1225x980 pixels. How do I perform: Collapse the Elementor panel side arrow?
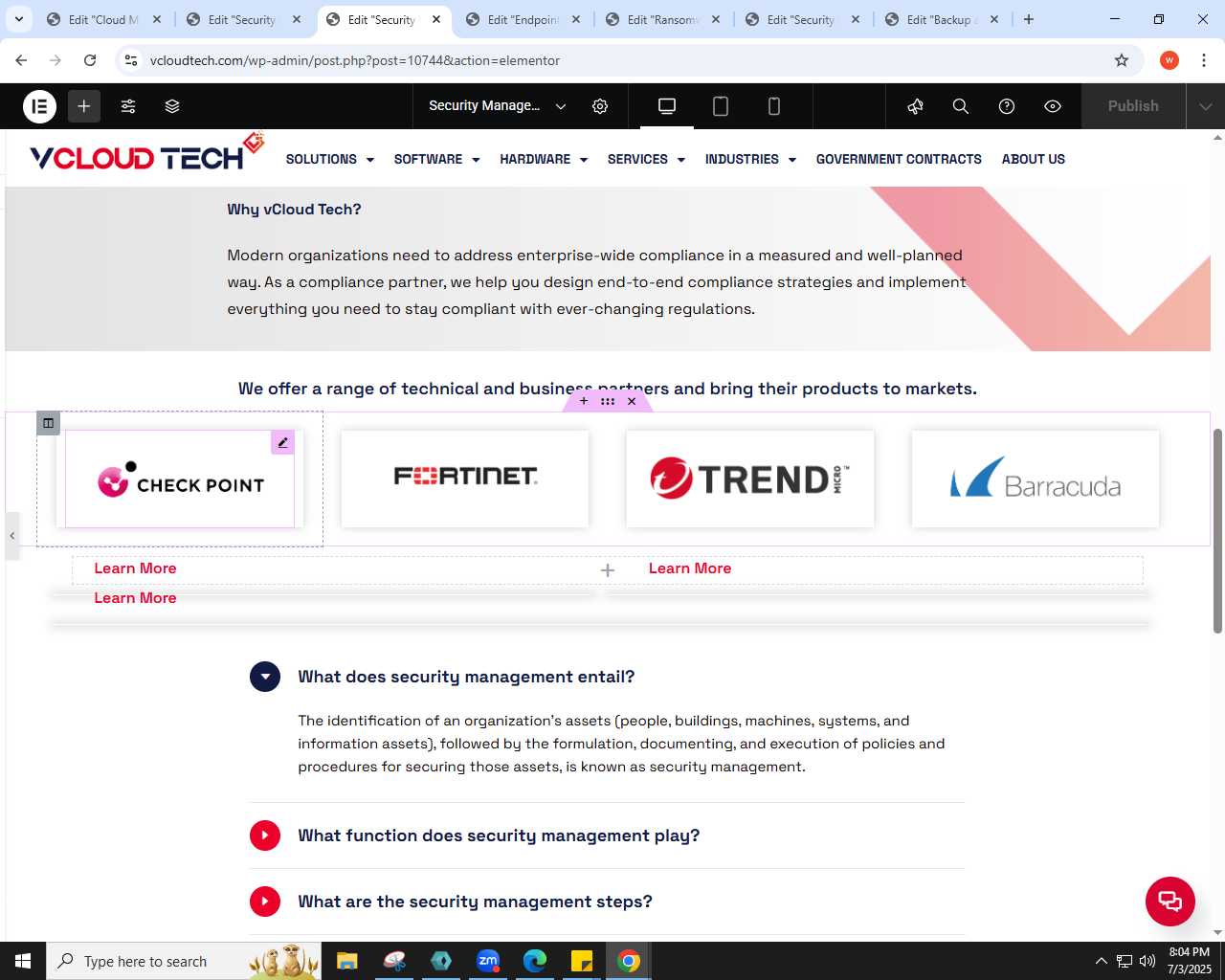tap(11, 536)
